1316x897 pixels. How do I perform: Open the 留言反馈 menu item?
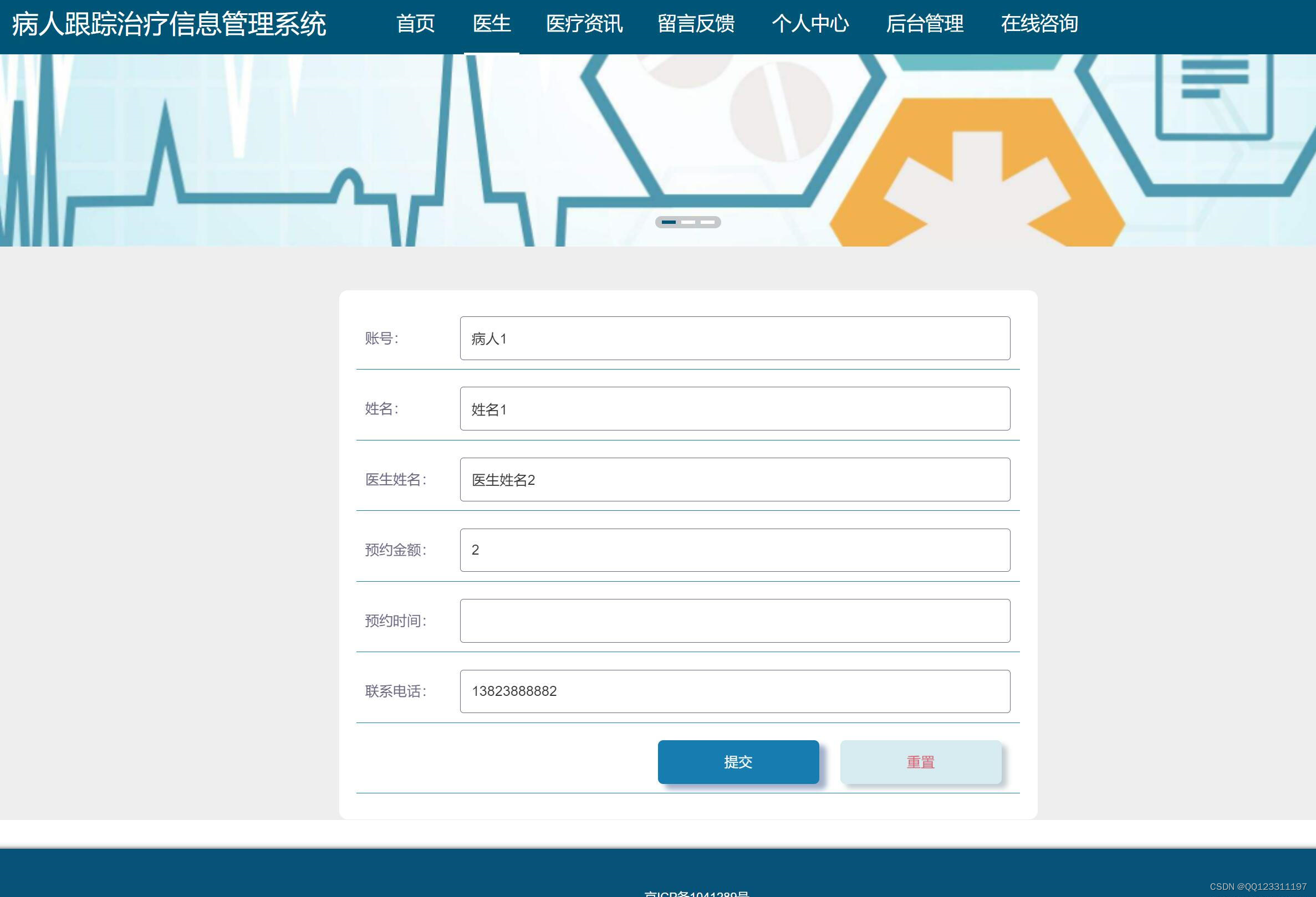pos(696,24)
